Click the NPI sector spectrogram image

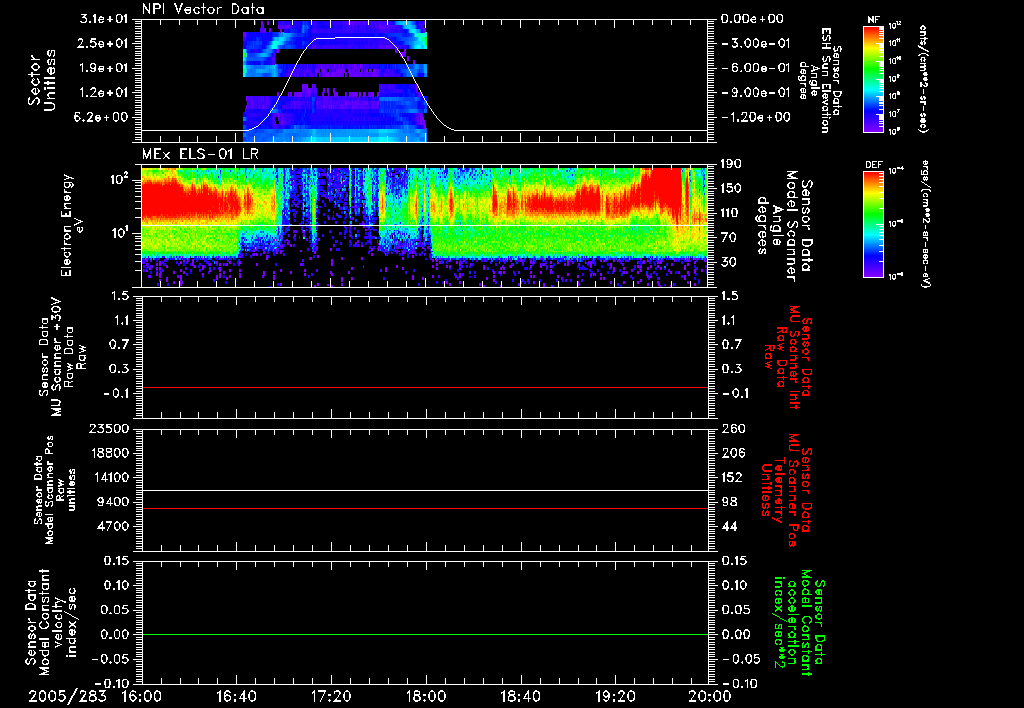(x=335, y=81)
